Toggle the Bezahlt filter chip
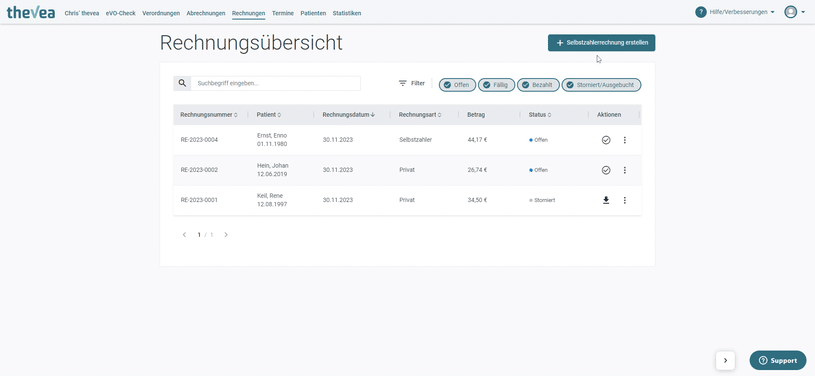 (x=538, y=85)
